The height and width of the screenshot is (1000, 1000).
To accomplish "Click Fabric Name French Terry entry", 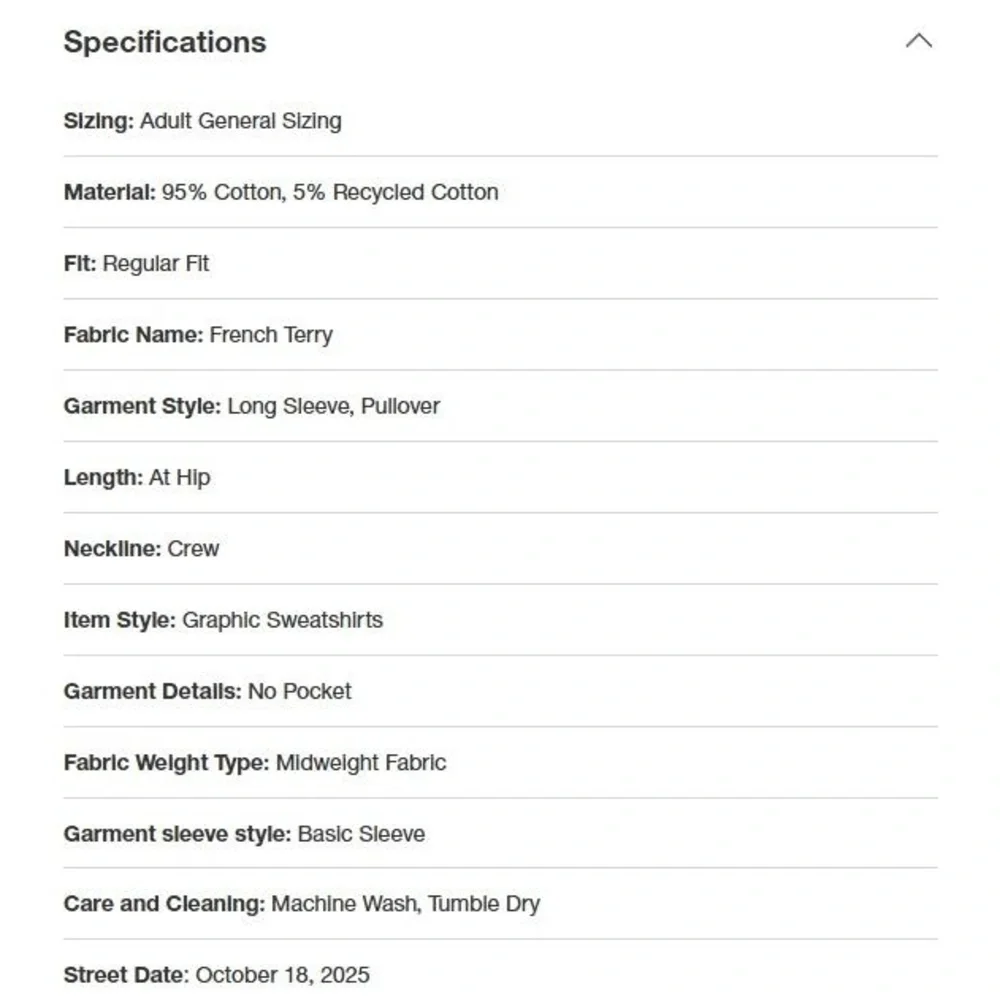I will tap(198, 335).
